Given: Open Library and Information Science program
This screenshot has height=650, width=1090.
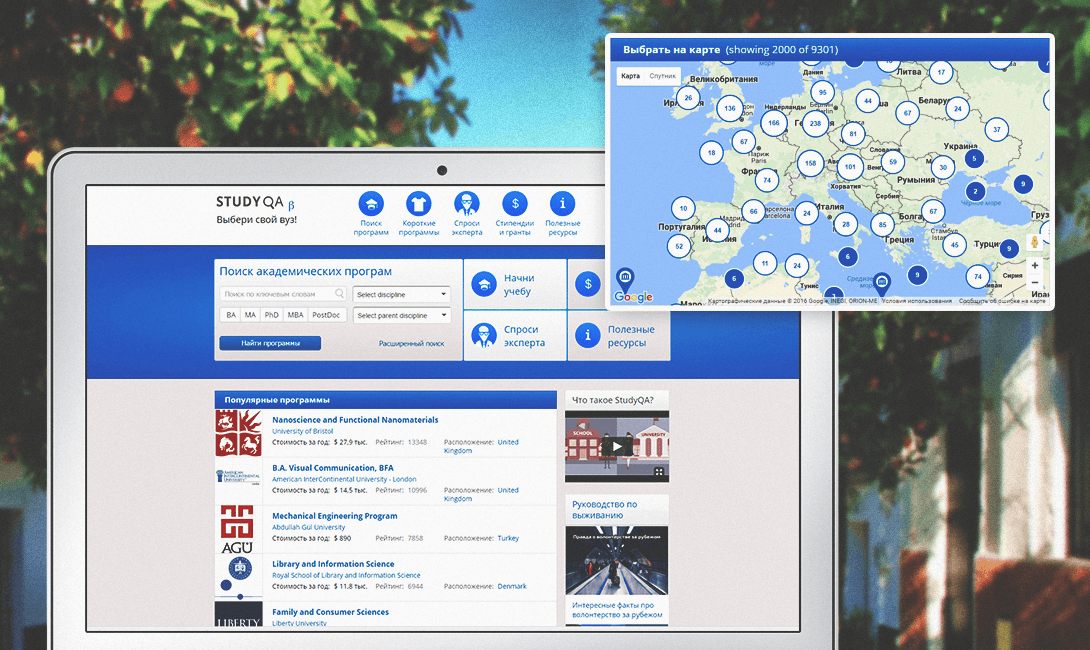Looking at the screenshot, I should coord(333,564).
